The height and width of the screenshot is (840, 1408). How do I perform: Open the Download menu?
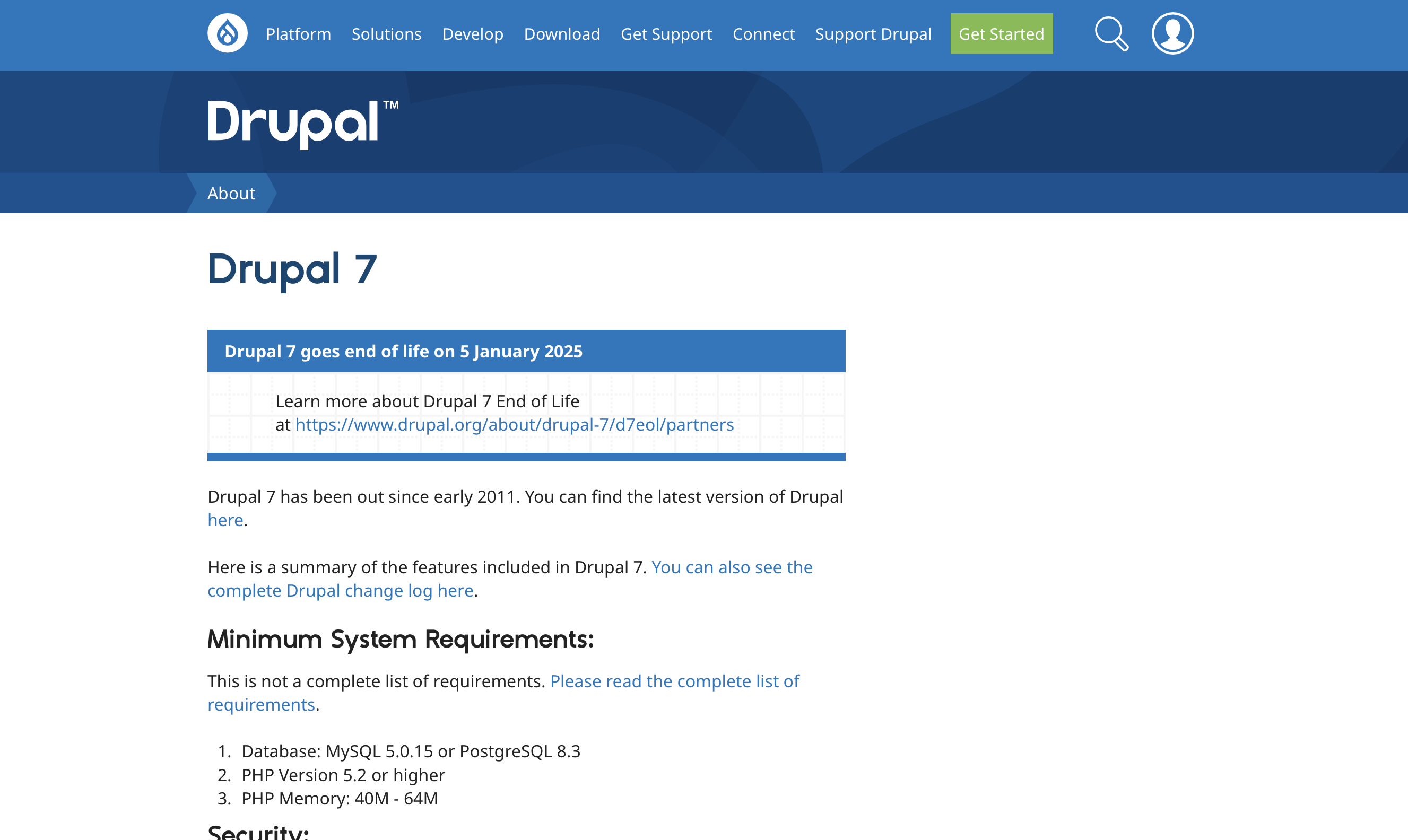(x=562, y=34)
